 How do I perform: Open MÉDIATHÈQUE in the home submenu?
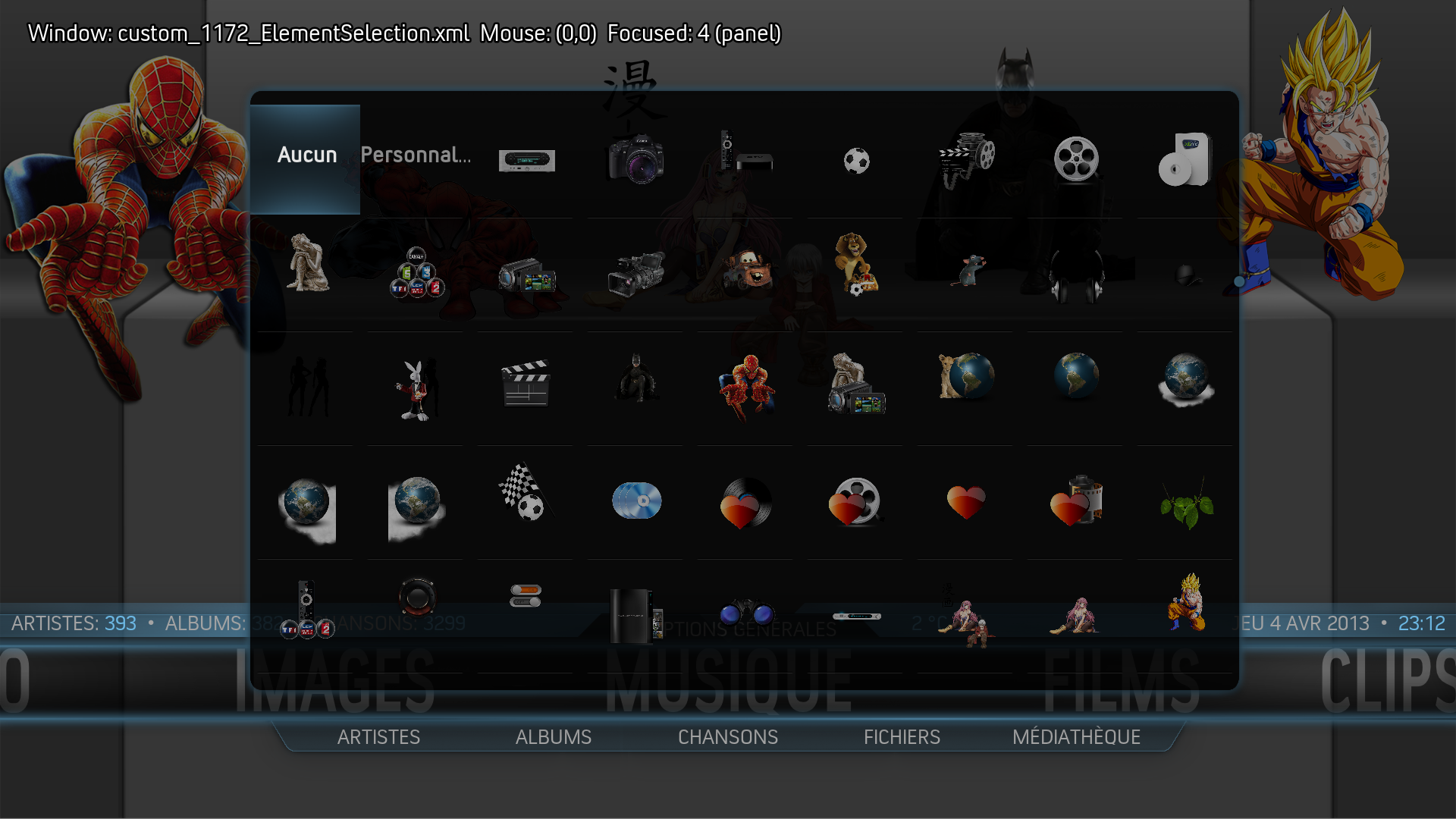point(1076,737)
